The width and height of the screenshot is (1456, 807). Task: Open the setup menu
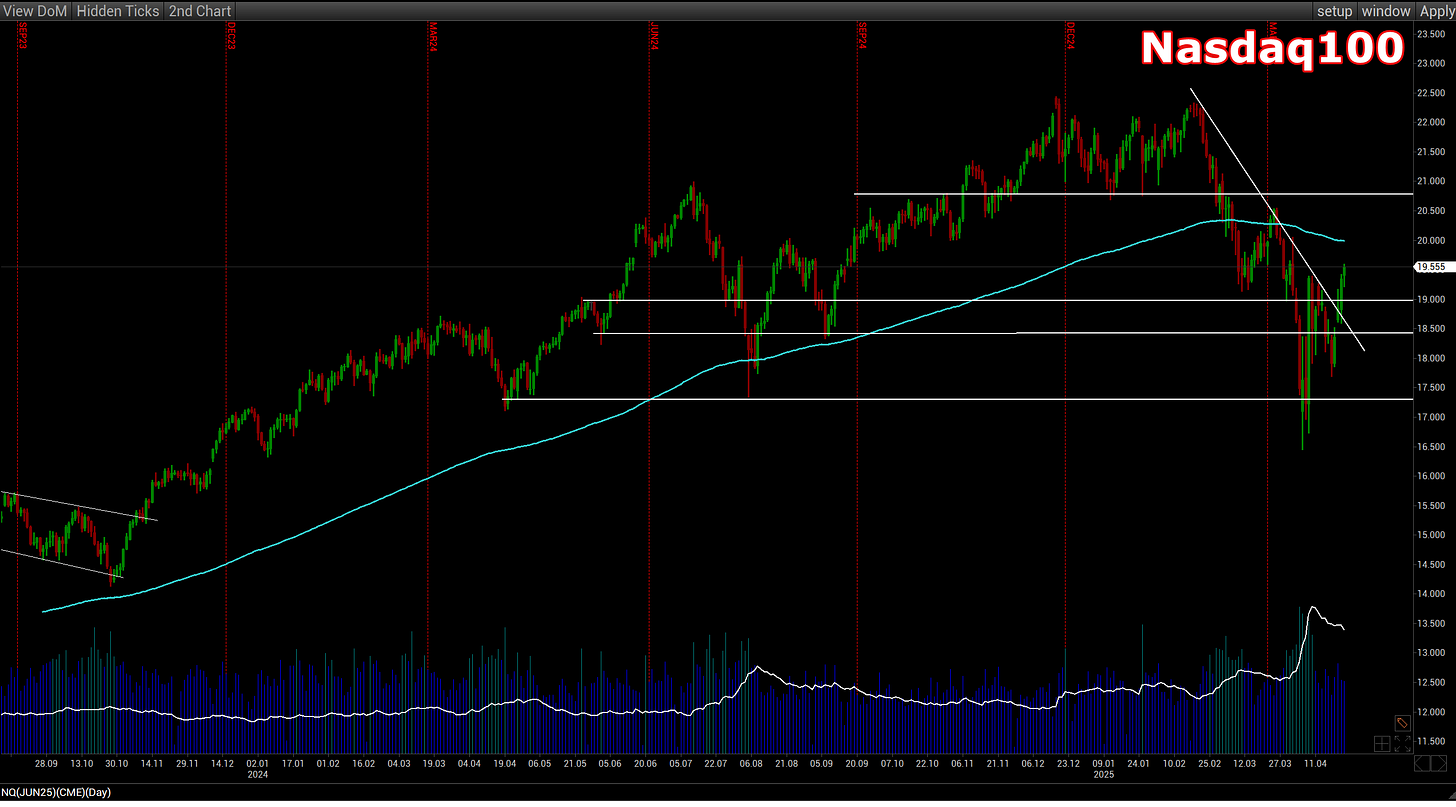tap(1334, 11)
